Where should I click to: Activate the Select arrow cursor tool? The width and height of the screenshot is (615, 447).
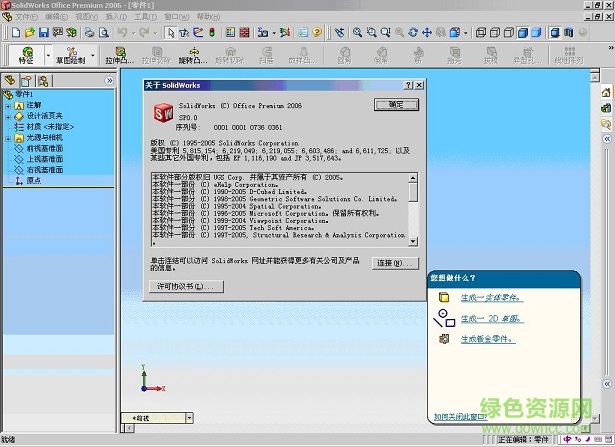[171, 33]
